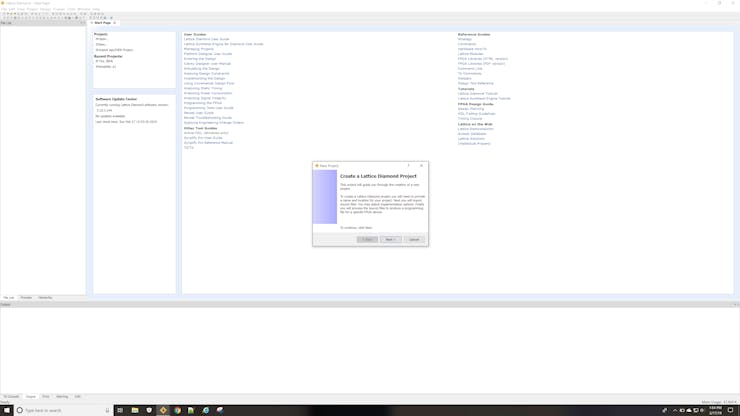The image size is (740, 416).
Task: Open Task View from taskbar
Action: [x=120, y=410]
